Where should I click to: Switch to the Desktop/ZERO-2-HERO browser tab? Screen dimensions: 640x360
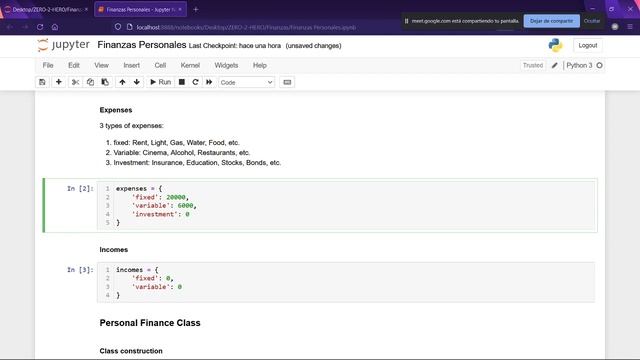click(x=46, y=9)
